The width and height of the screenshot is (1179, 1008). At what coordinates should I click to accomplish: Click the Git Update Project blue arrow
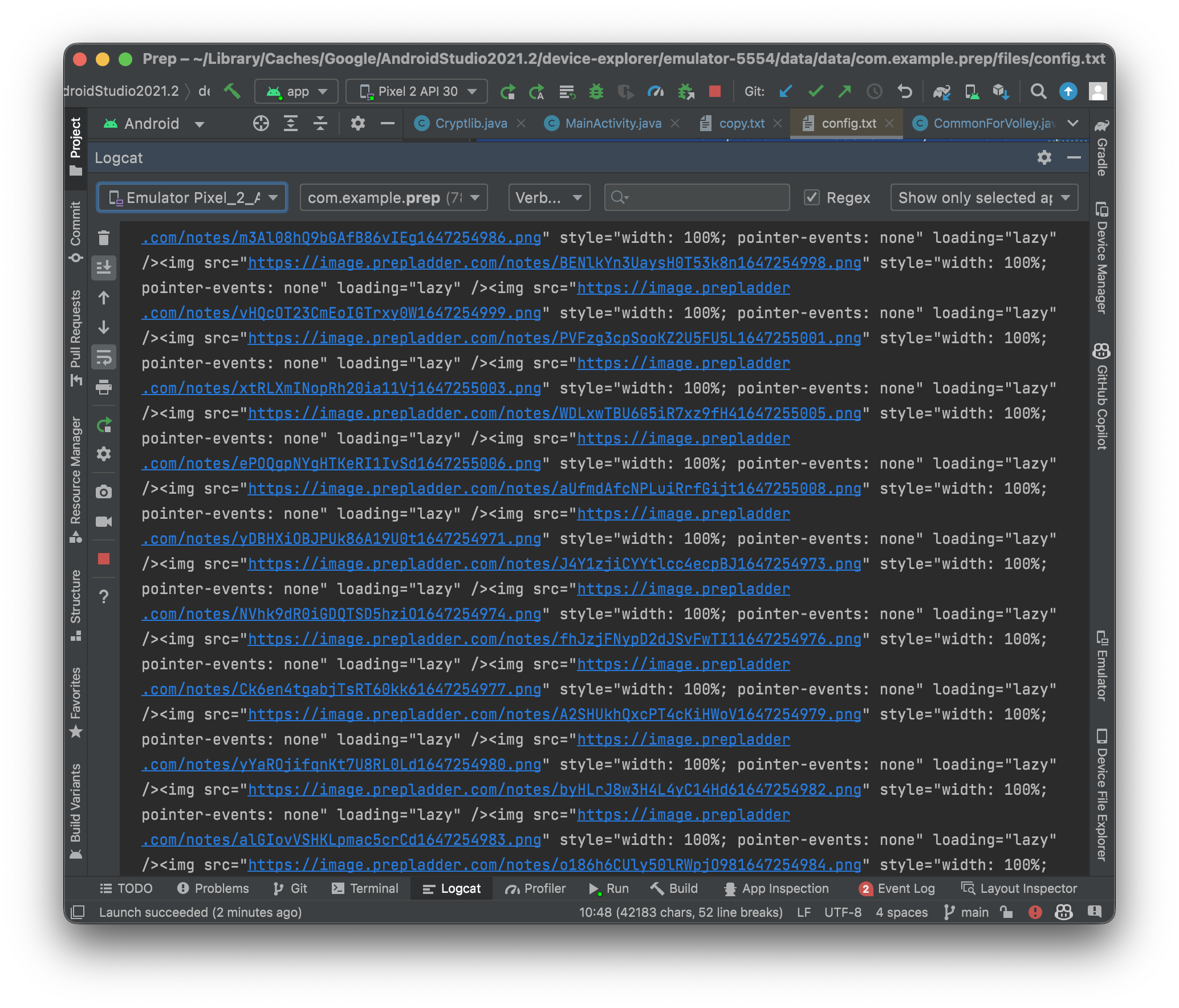(x=786, y=91)
